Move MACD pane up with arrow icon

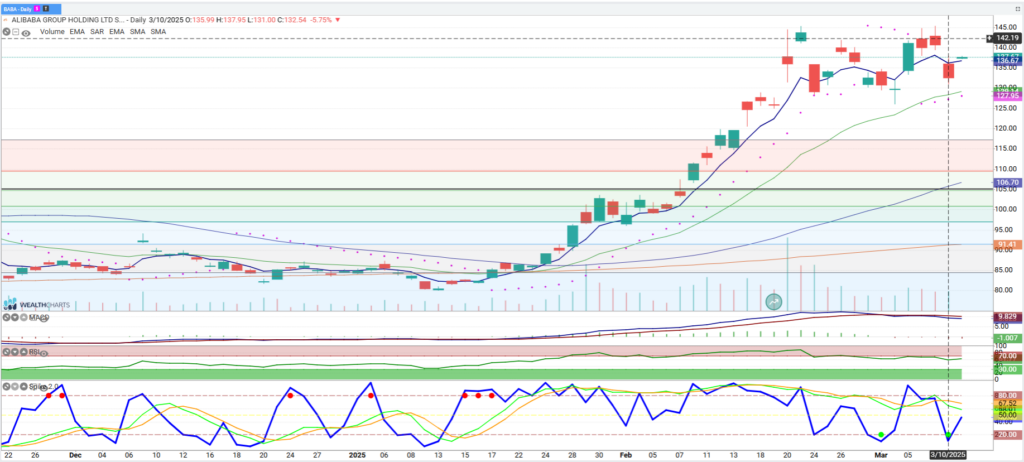(24, 318)
